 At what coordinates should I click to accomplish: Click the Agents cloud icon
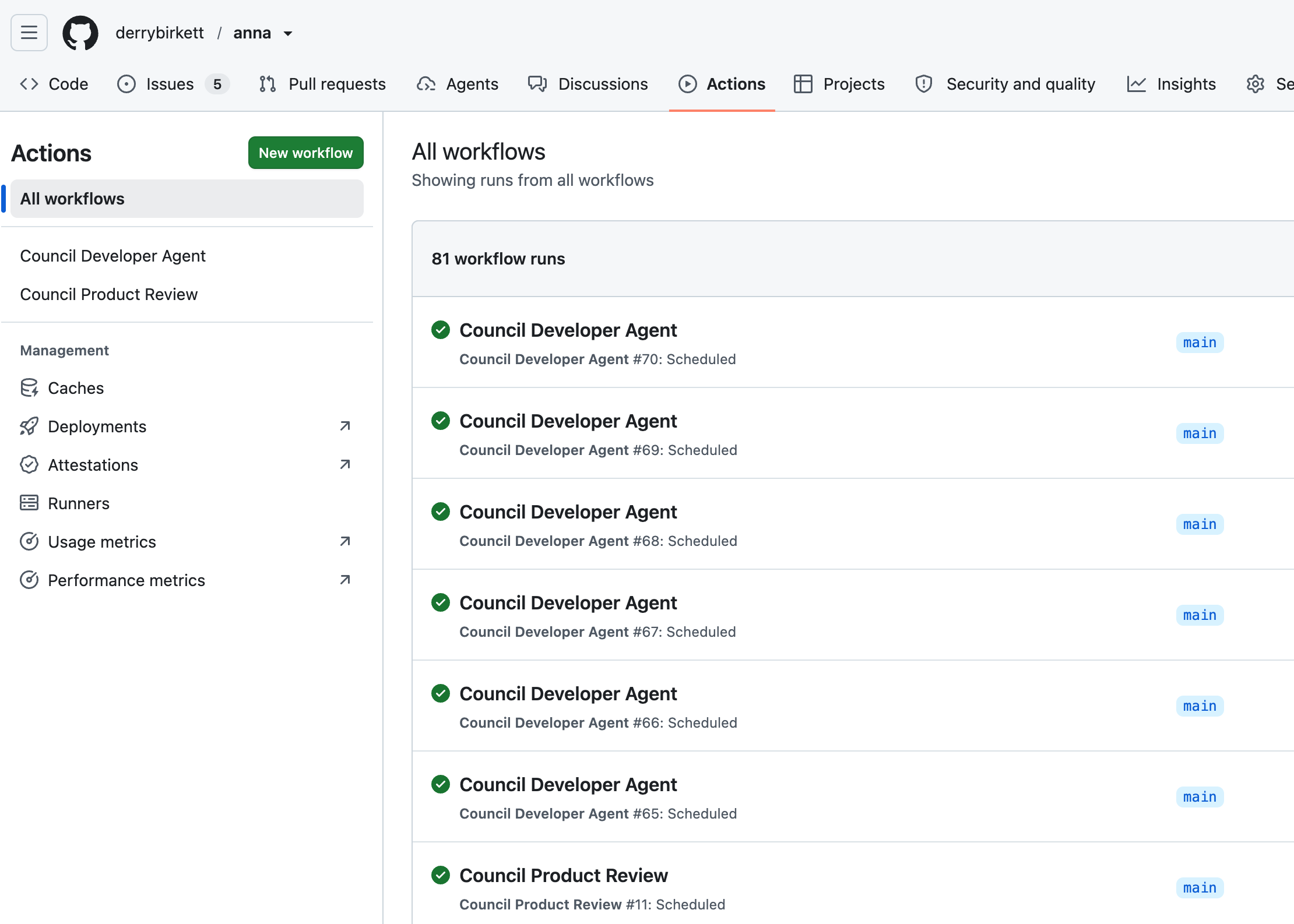point(426,84)
